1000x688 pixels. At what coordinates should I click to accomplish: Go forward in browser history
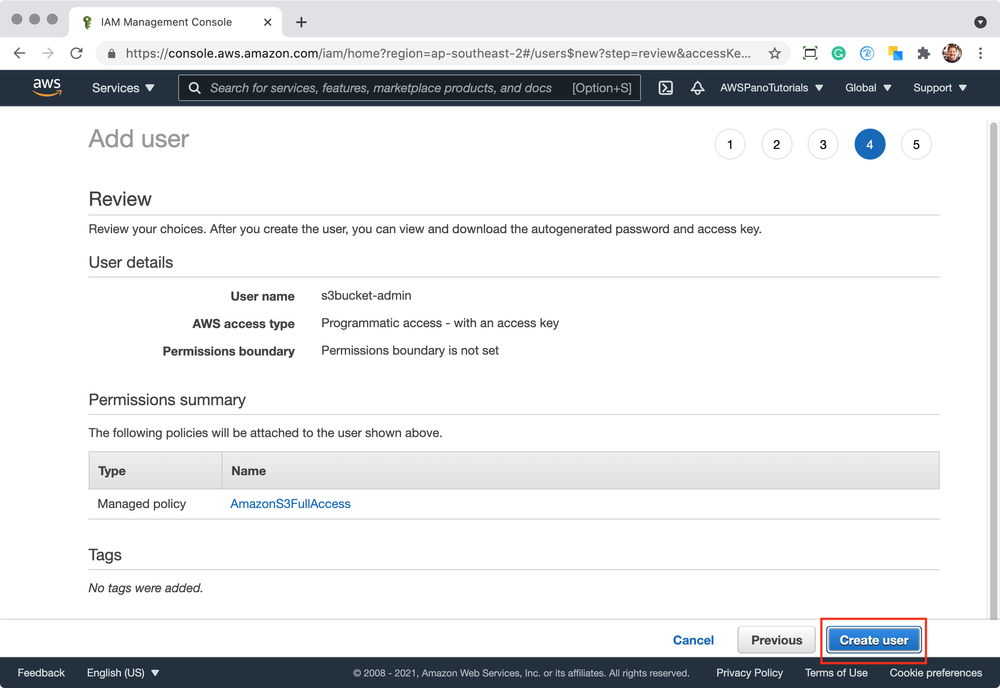tap(48, 54)
